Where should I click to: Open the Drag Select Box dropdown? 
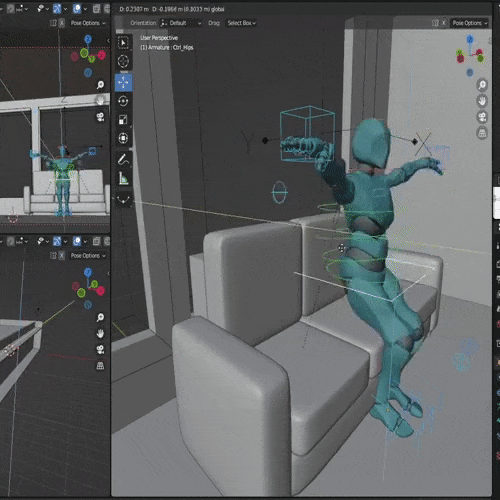(x=241, y=23)
